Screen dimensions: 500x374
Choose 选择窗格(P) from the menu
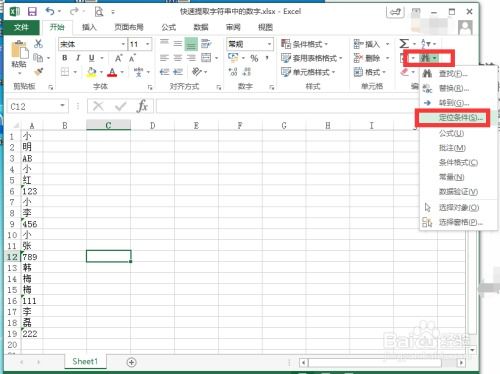pyautogui.click(x=458, y=222)
